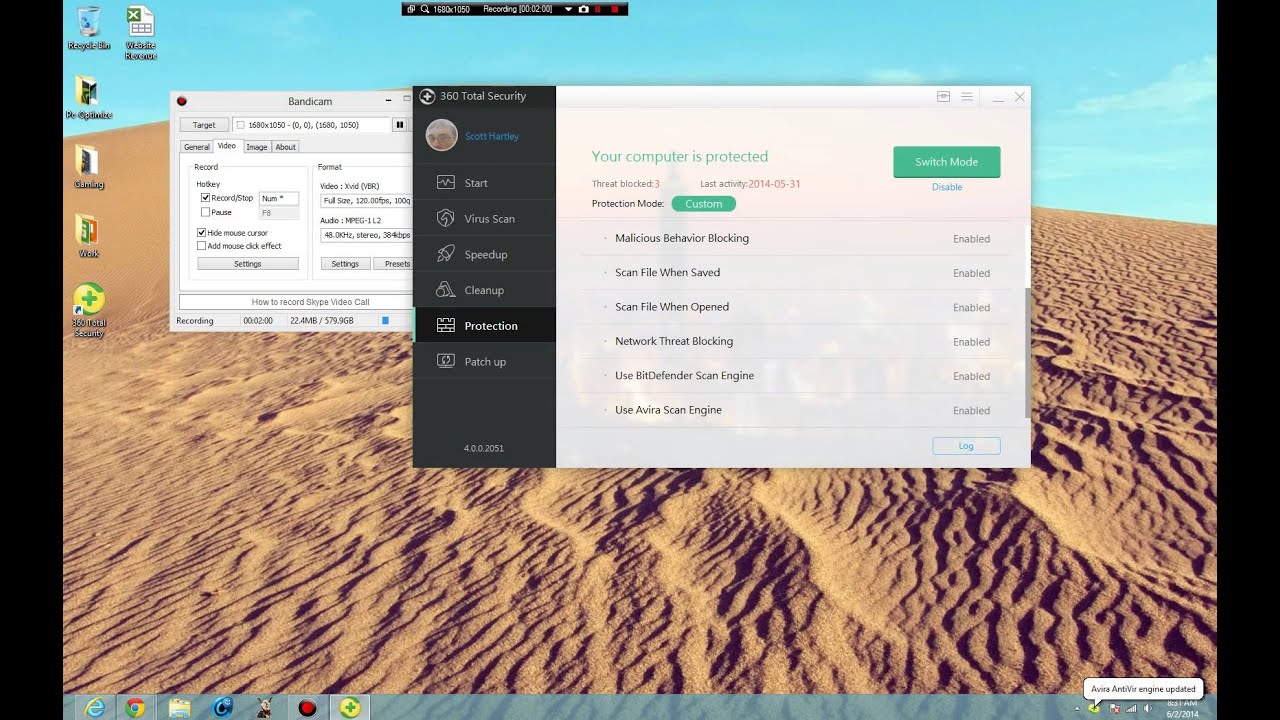Open the Start section in 360 sidebar
The image size is (1280, 720).
(484, 183)
